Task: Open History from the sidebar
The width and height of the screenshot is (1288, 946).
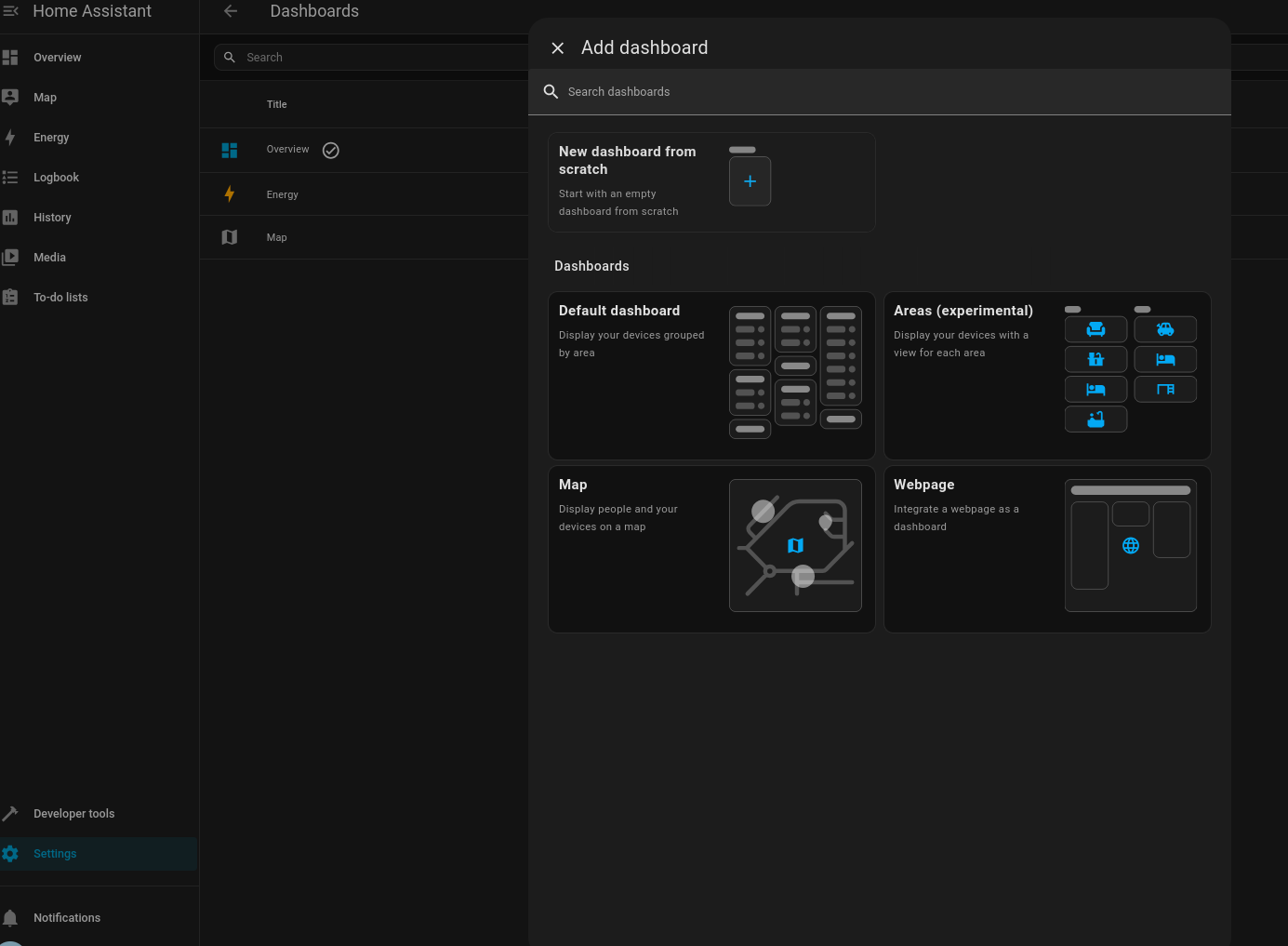Action: point(99,218)
